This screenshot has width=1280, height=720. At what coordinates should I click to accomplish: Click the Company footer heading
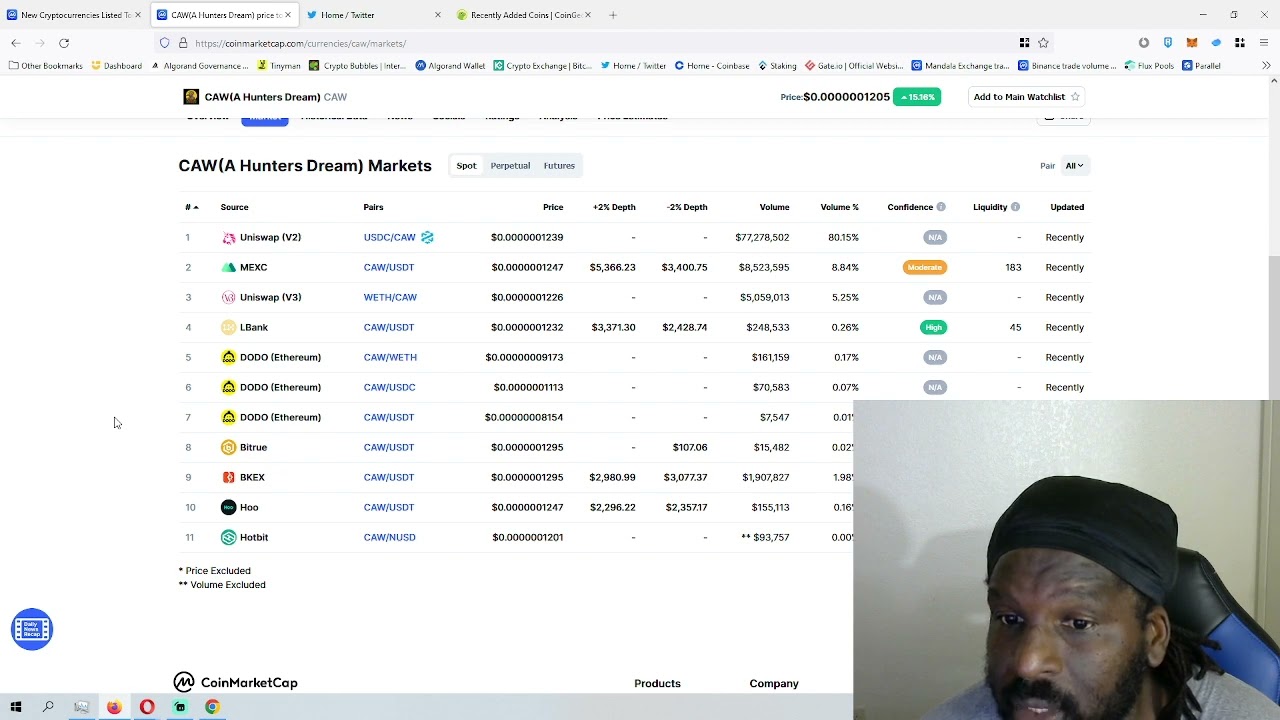pyautogui.click(x=774, y=683)
